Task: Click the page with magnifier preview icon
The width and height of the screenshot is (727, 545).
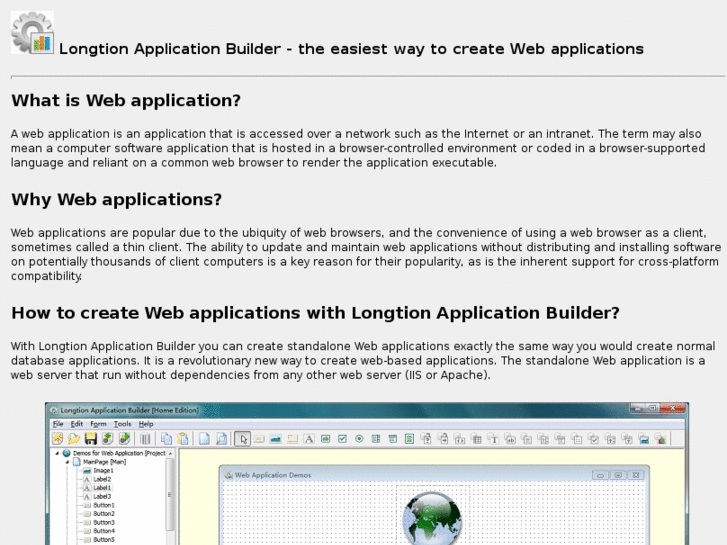Action: pyautogui.click(x=222, y=438)
